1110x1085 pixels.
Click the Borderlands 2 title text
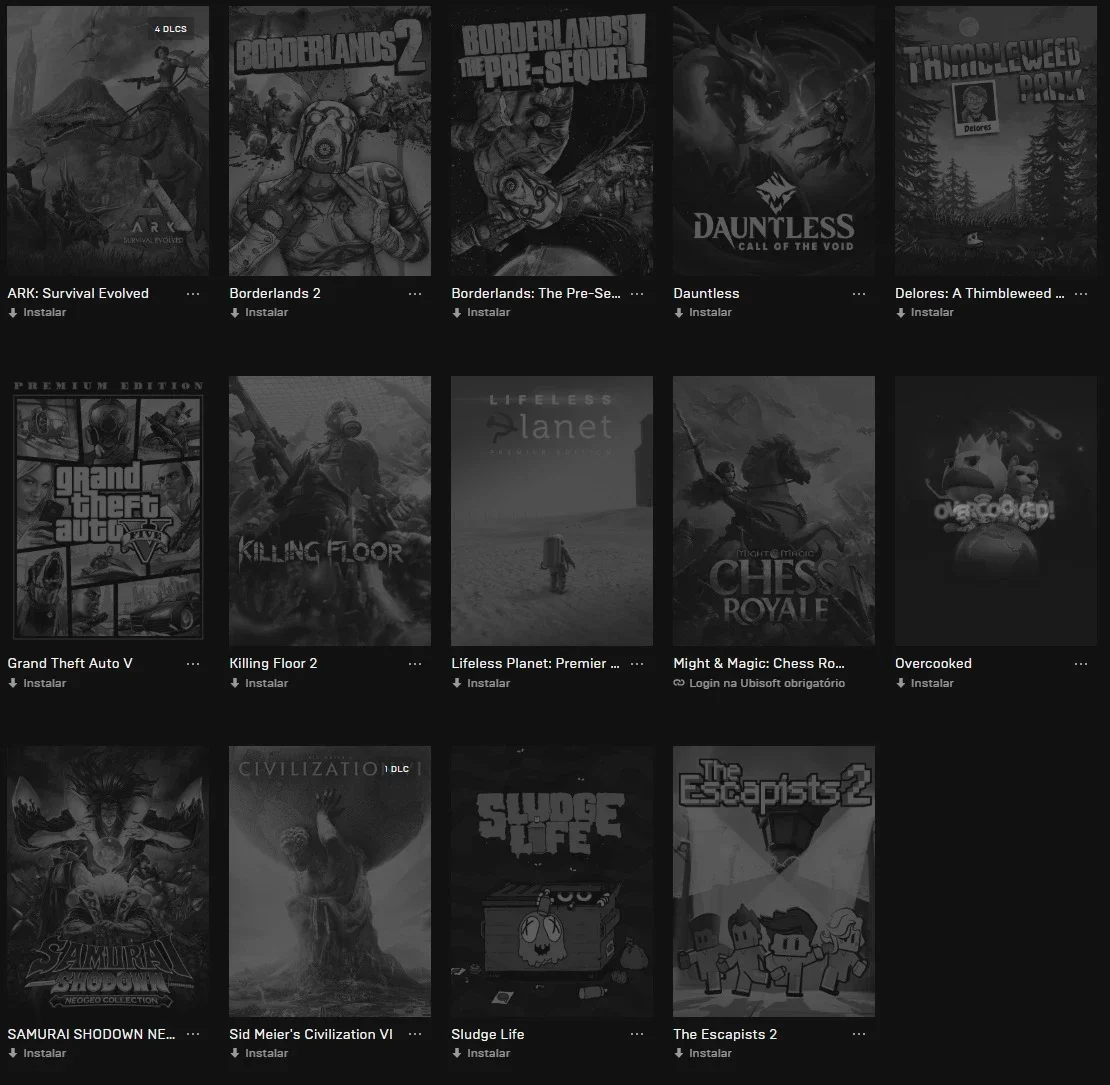click(x=275, y=293)
